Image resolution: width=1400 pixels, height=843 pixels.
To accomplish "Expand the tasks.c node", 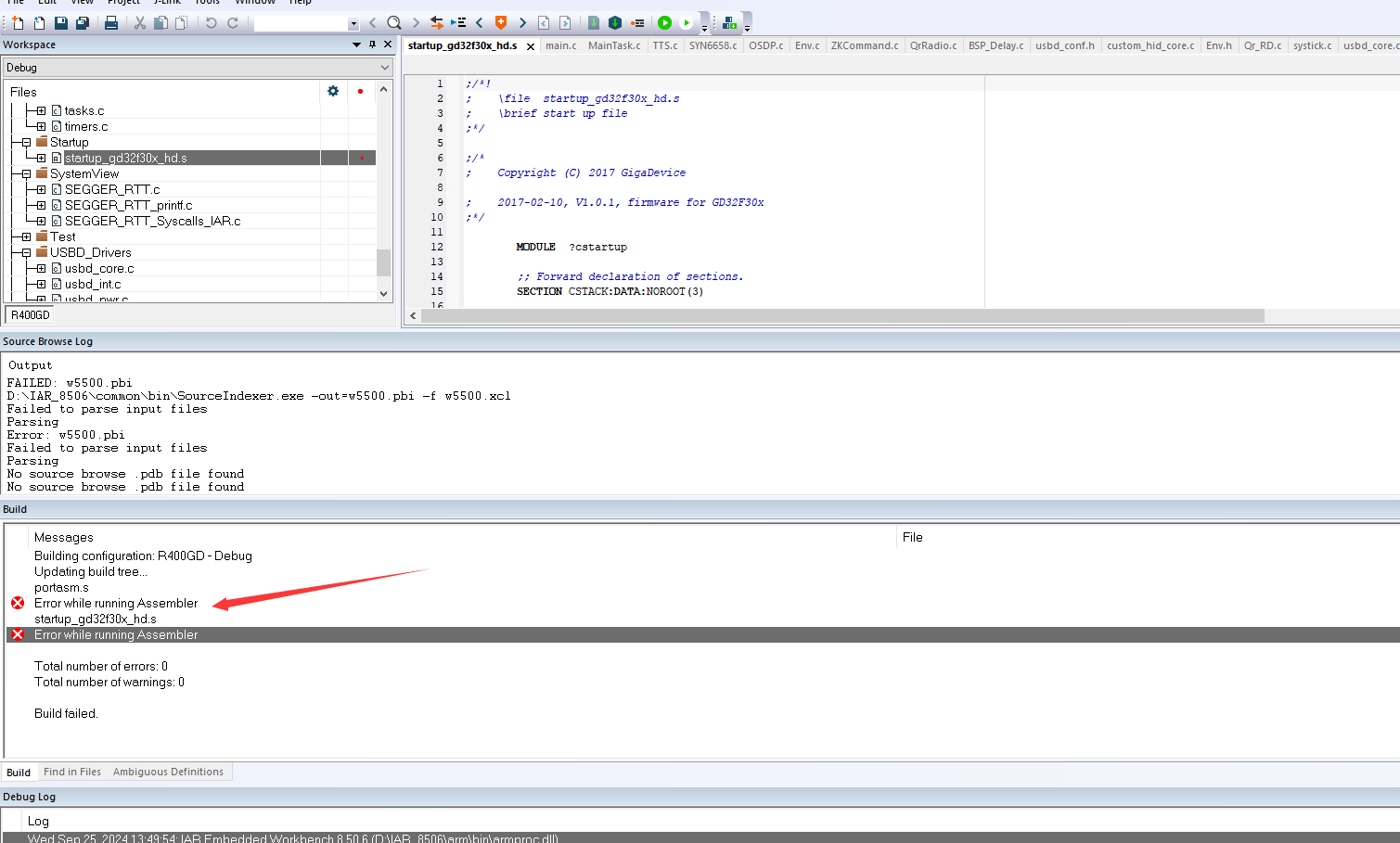I will point(41,111).
